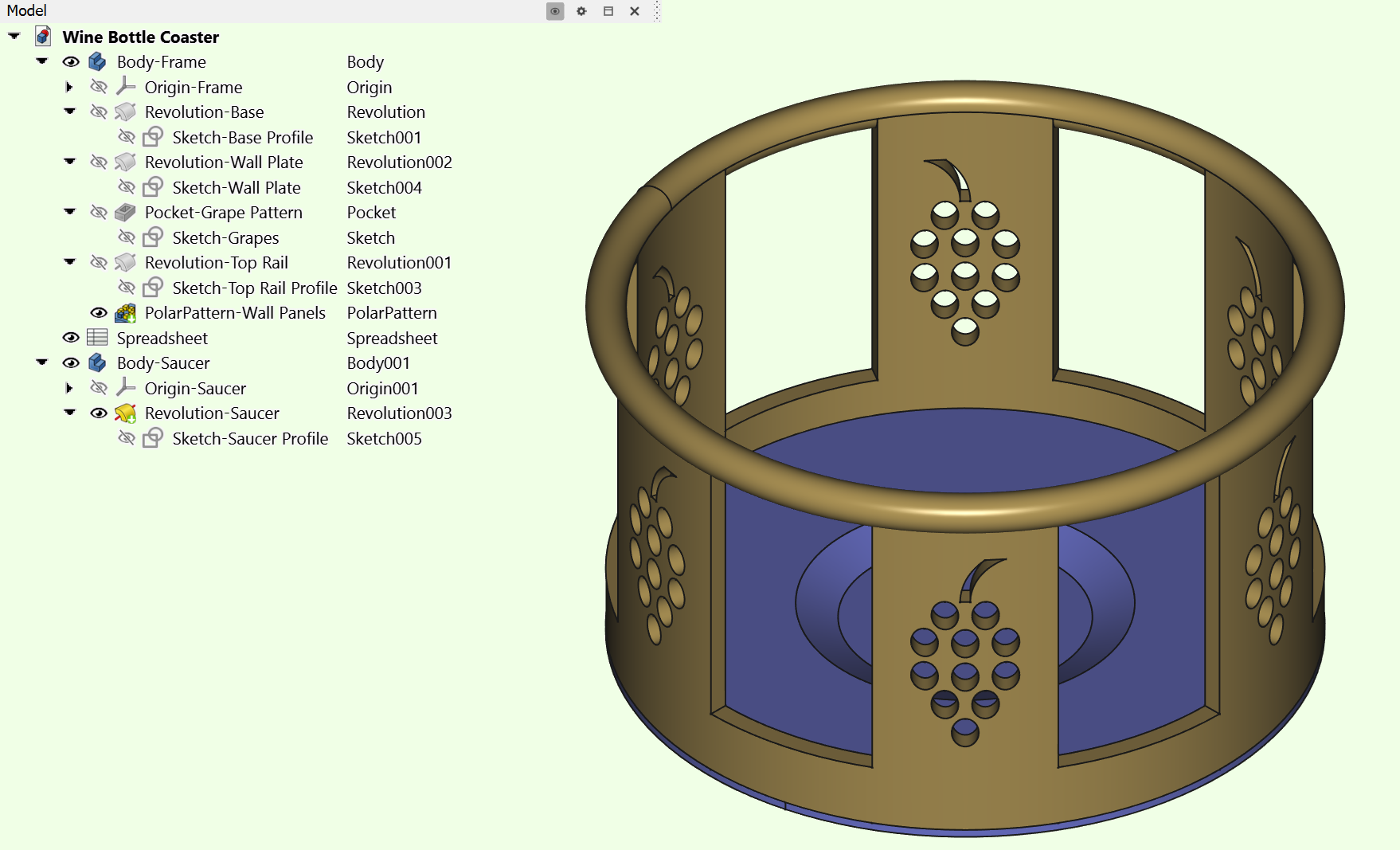The height and width of the screenshot is (850, 1400).
Task: Collapse the Pocket-Grape Pattern node
Action: 70,211
